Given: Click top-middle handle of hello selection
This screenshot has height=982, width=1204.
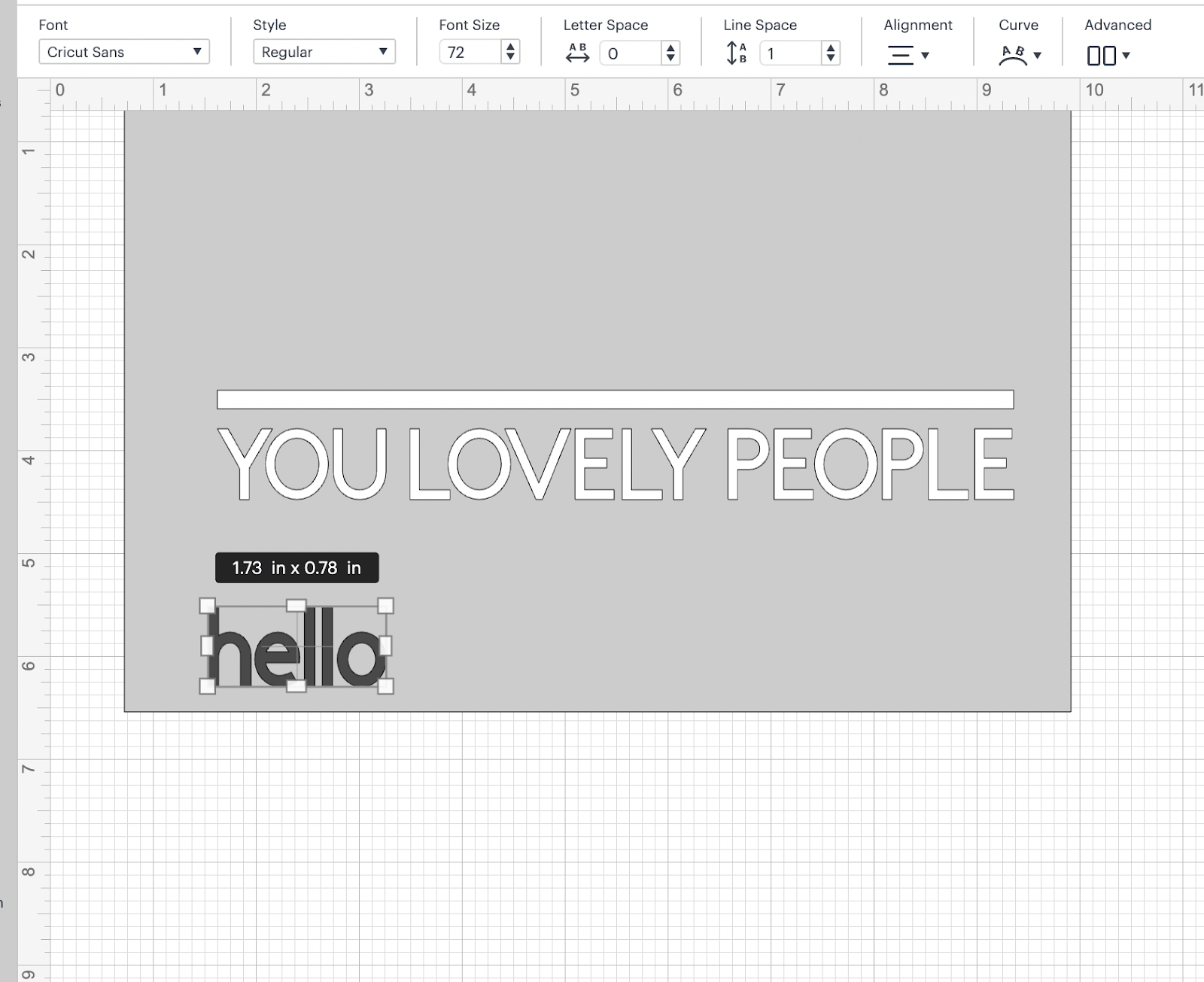Looking at the screenshot, I should [296, 606].
